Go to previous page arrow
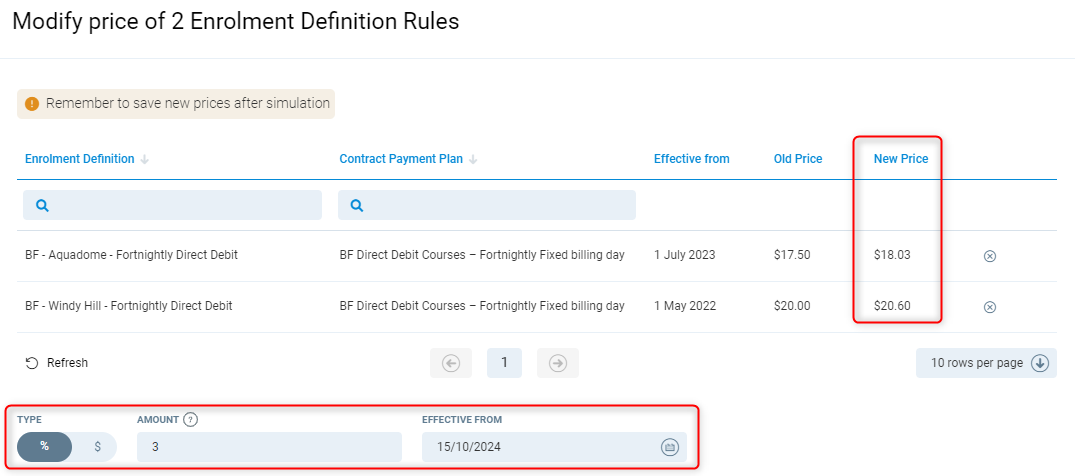Viewport: 1075px width, 476px height. point(451,363)
